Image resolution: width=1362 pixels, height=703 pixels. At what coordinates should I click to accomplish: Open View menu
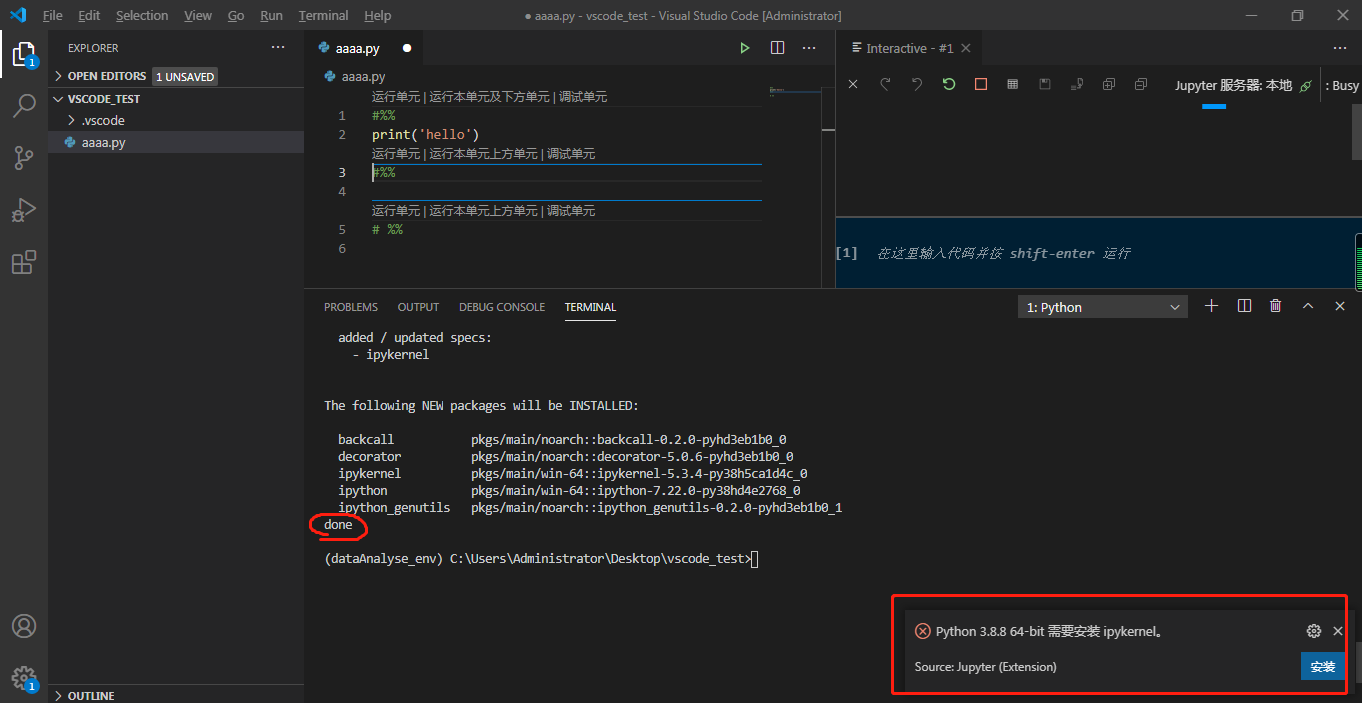point(198,15)
